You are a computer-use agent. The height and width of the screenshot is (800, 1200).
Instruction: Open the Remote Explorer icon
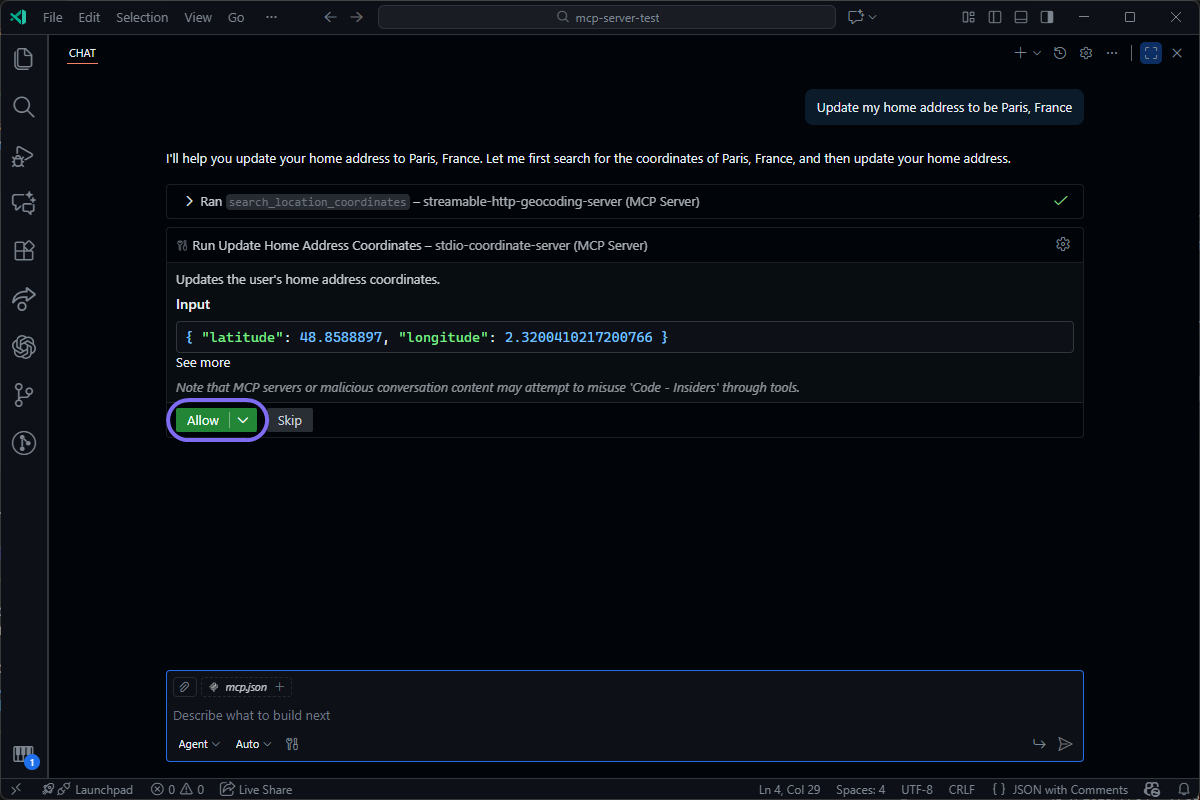24,299
